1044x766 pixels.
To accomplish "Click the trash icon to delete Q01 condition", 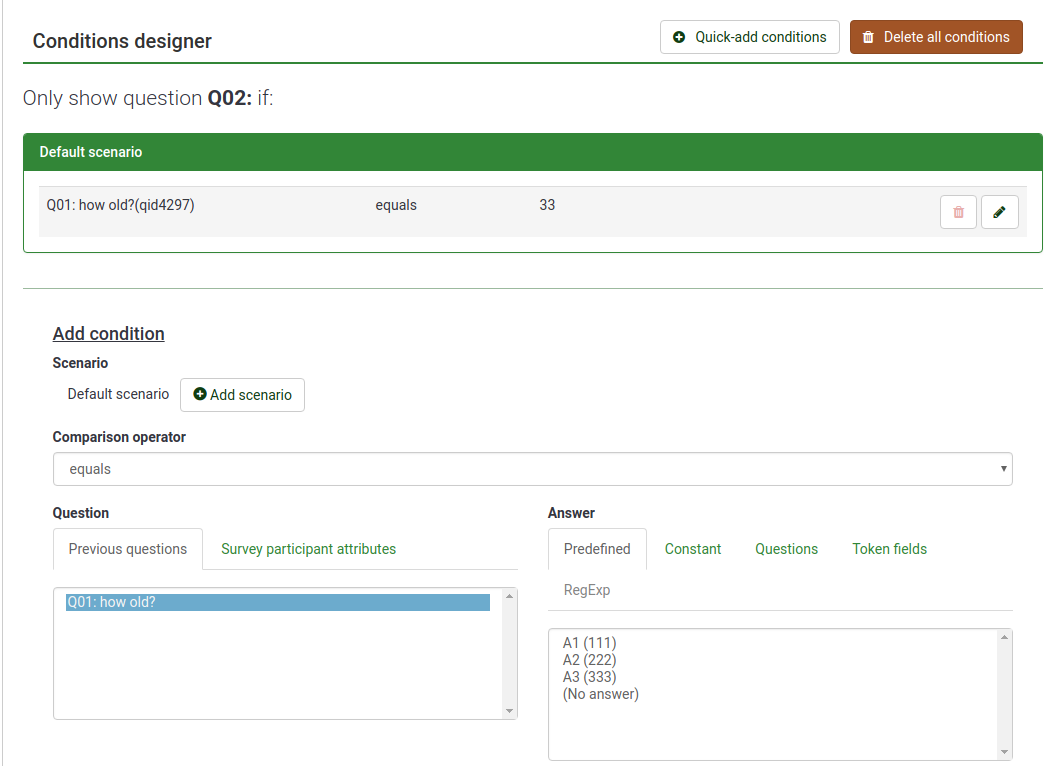I will (x=958, y=212).
